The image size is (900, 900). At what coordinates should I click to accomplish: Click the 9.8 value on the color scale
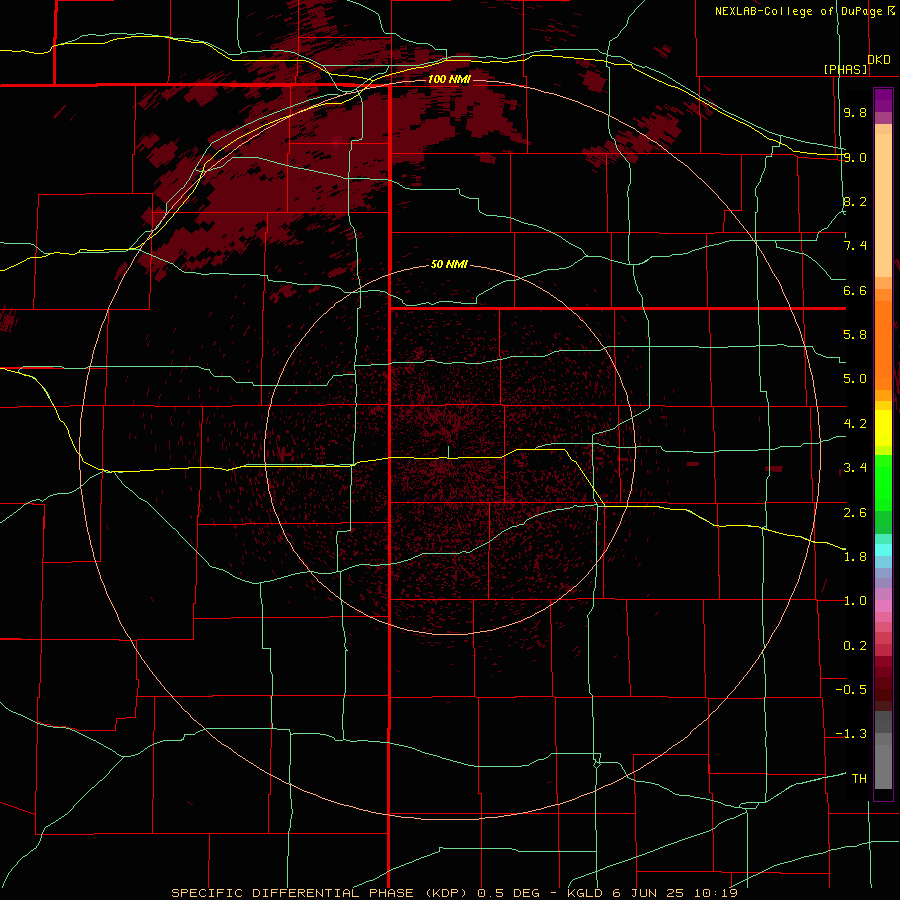tap(855, 113)
